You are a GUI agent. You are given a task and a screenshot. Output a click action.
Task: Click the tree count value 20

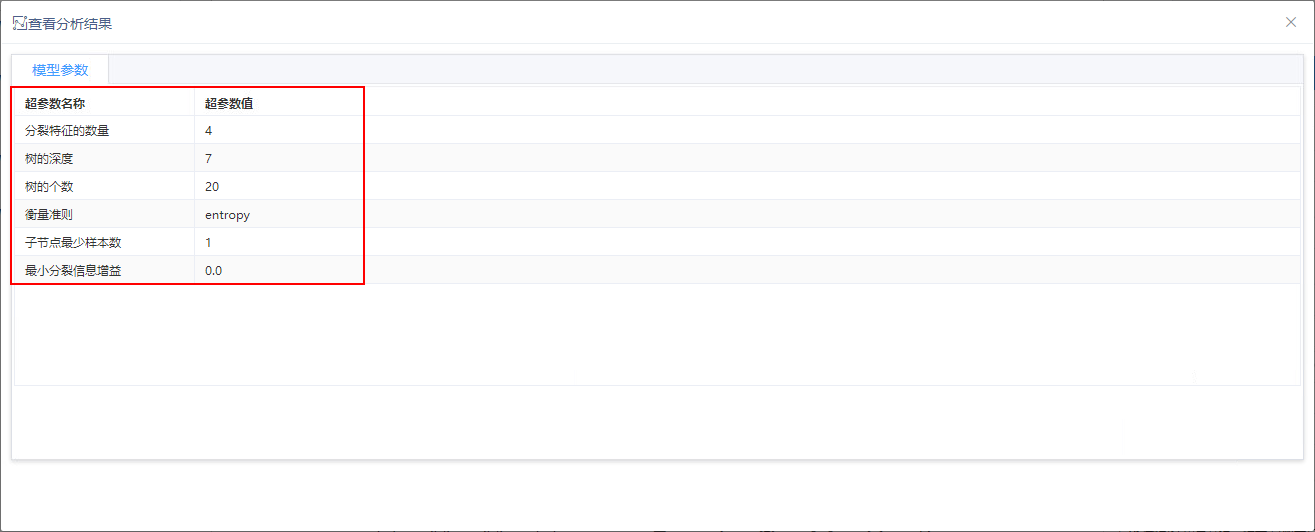212,186
